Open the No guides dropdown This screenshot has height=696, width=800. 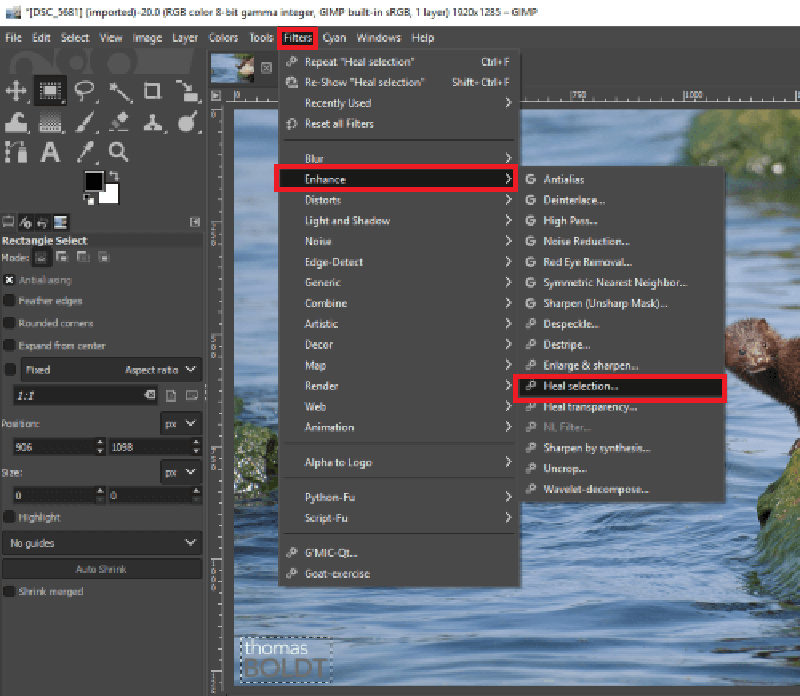[103, 543]
